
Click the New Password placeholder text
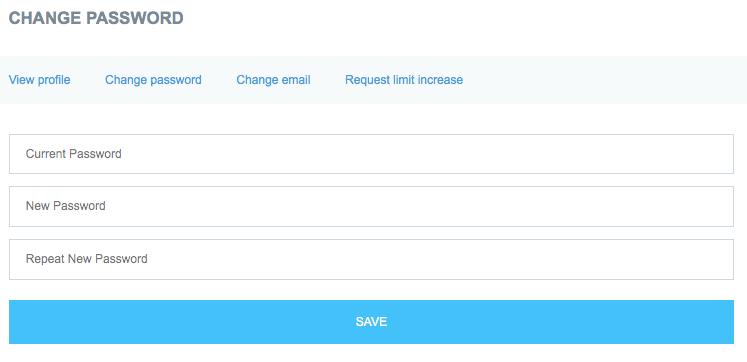coord(66,206)
